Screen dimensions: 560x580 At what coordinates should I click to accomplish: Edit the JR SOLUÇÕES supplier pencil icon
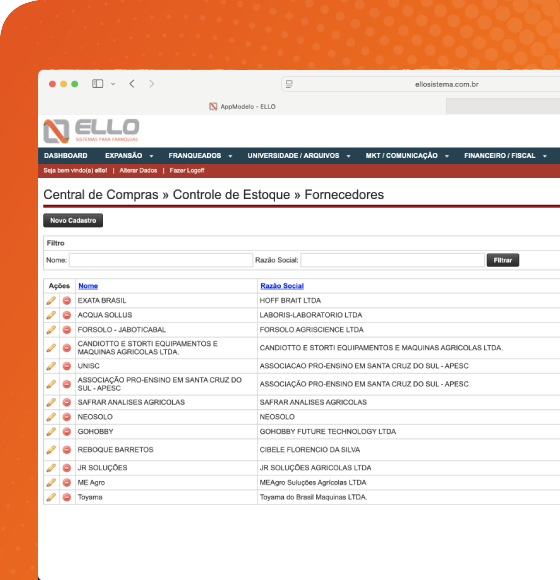coord(51,468)
